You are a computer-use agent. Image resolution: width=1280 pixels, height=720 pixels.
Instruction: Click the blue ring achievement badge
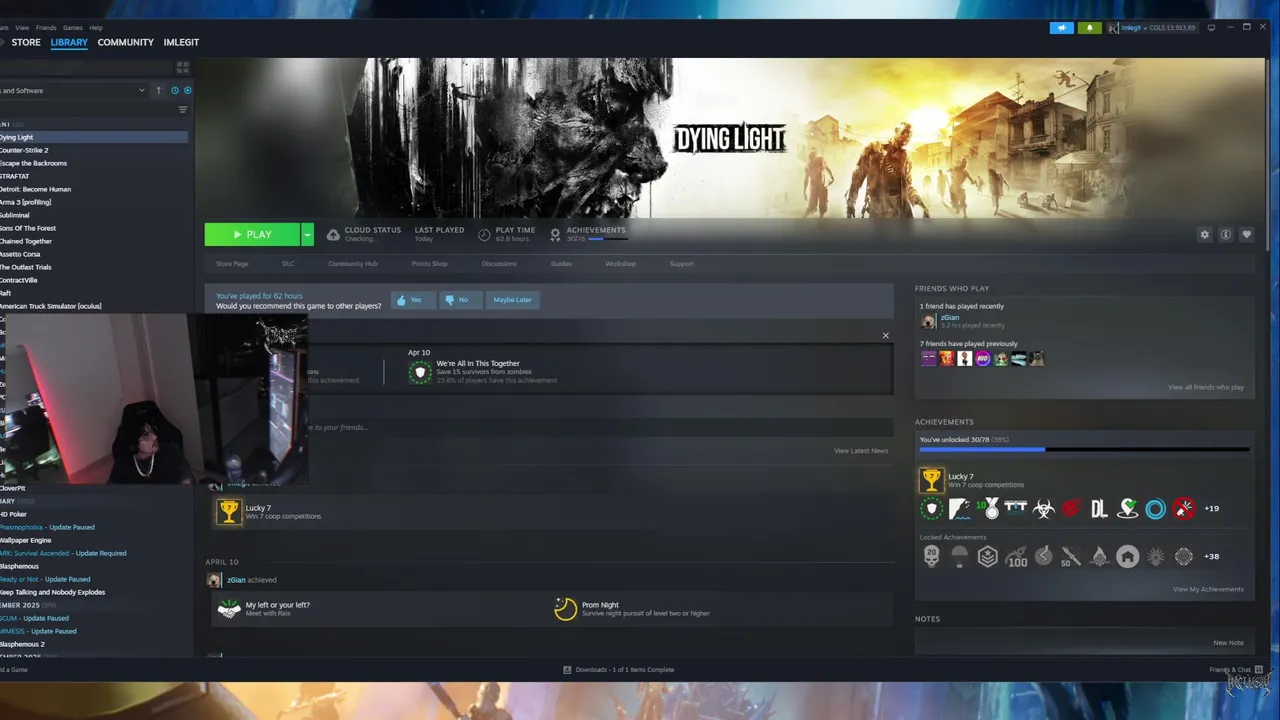pyautogui.click(x=1155, y=509)
